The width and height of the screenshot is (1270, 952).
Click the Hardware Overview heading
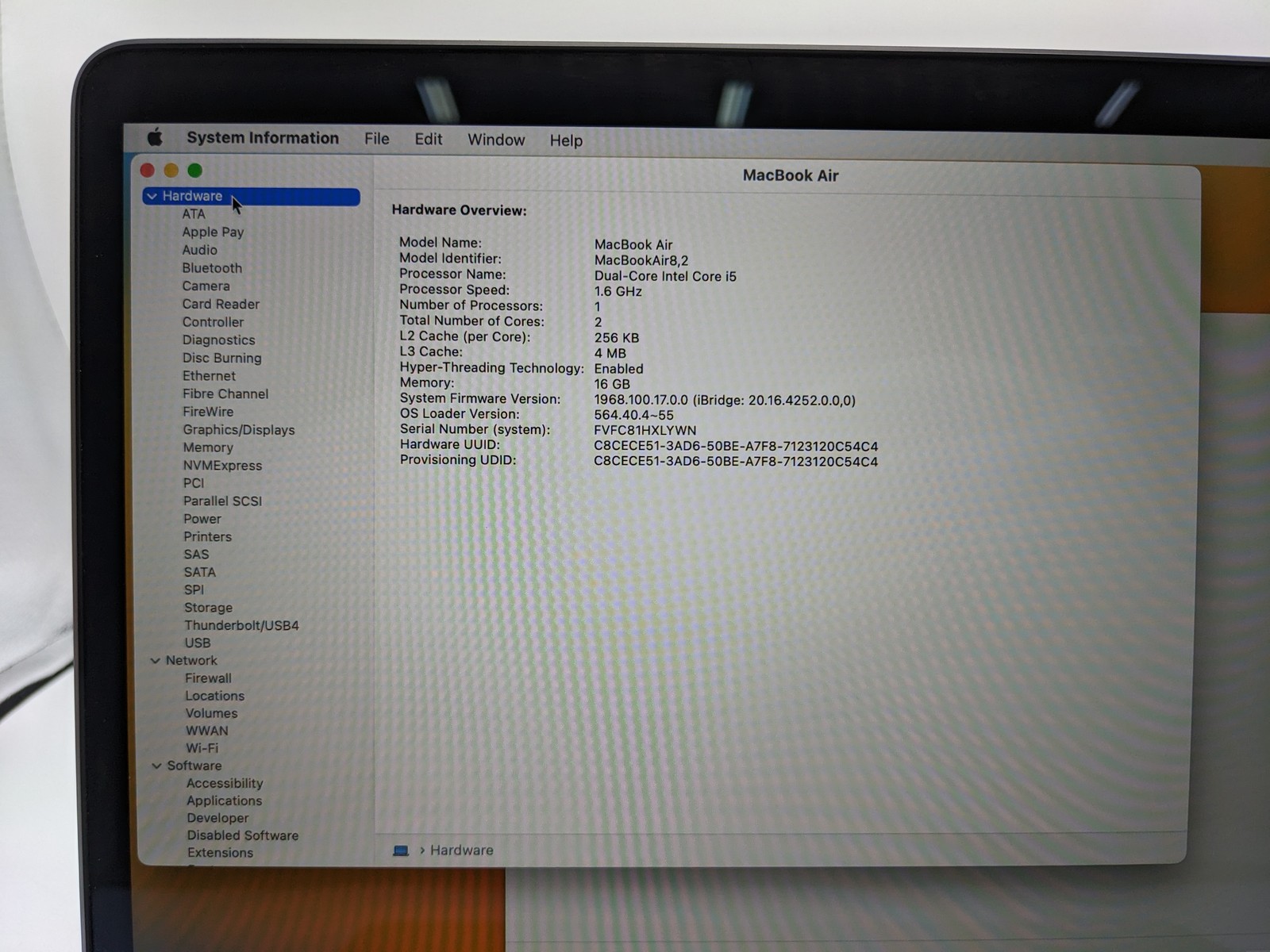459,210
